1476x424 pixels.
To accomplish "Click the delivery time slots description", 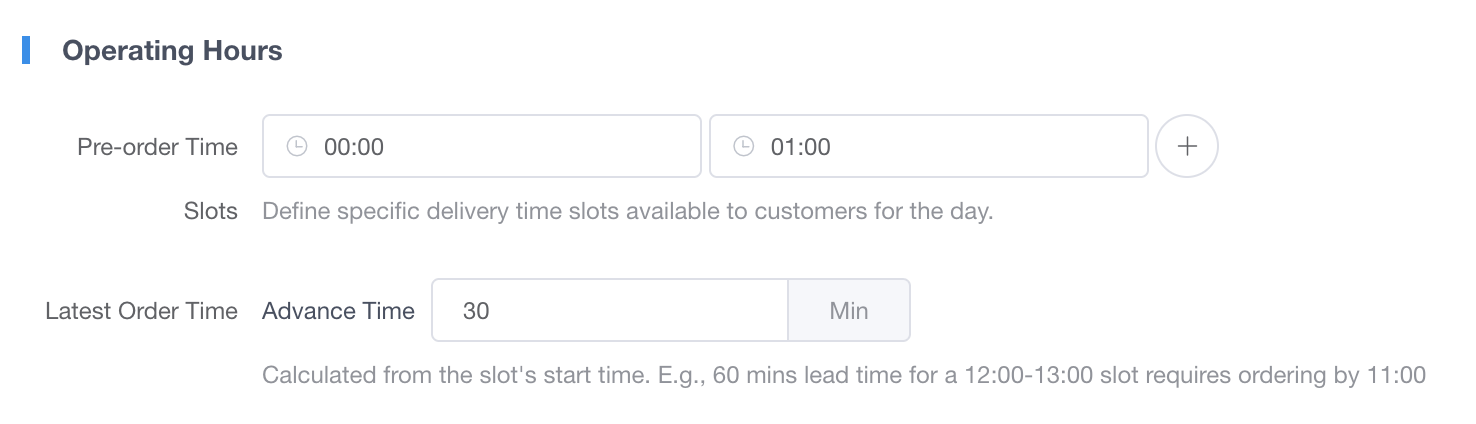I will pyautogui.click(x=627, y=212).
